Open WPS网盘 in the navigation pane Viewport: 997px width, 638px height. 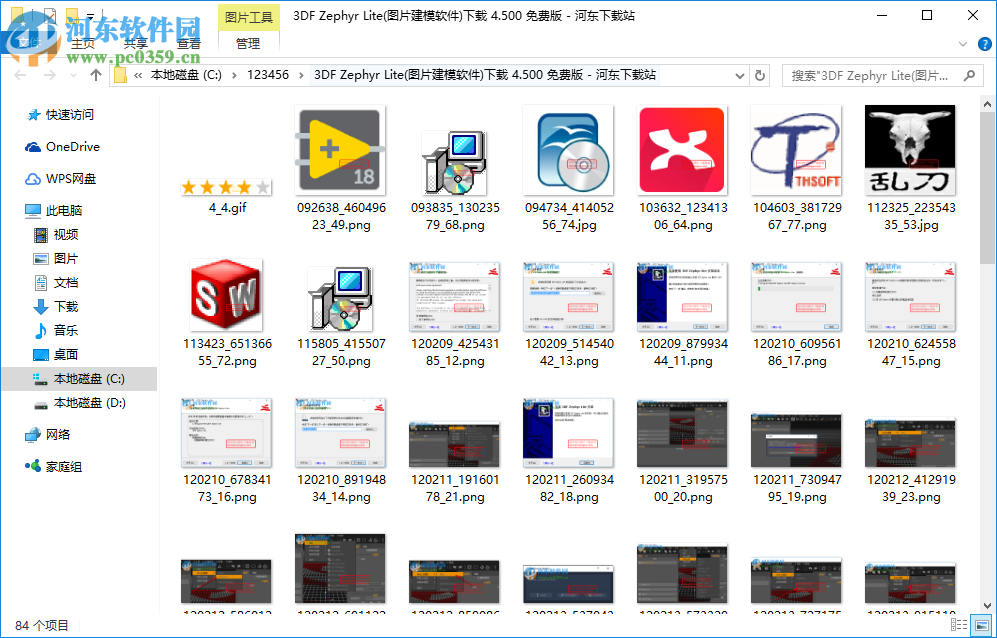point(61,179)
